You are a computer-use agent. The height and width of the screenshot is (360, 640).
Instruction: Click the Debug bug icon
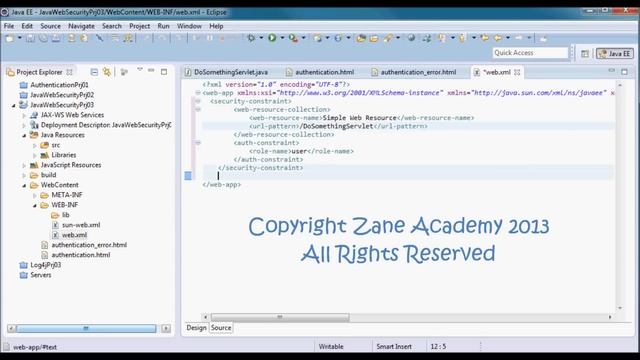click(251, 38)
